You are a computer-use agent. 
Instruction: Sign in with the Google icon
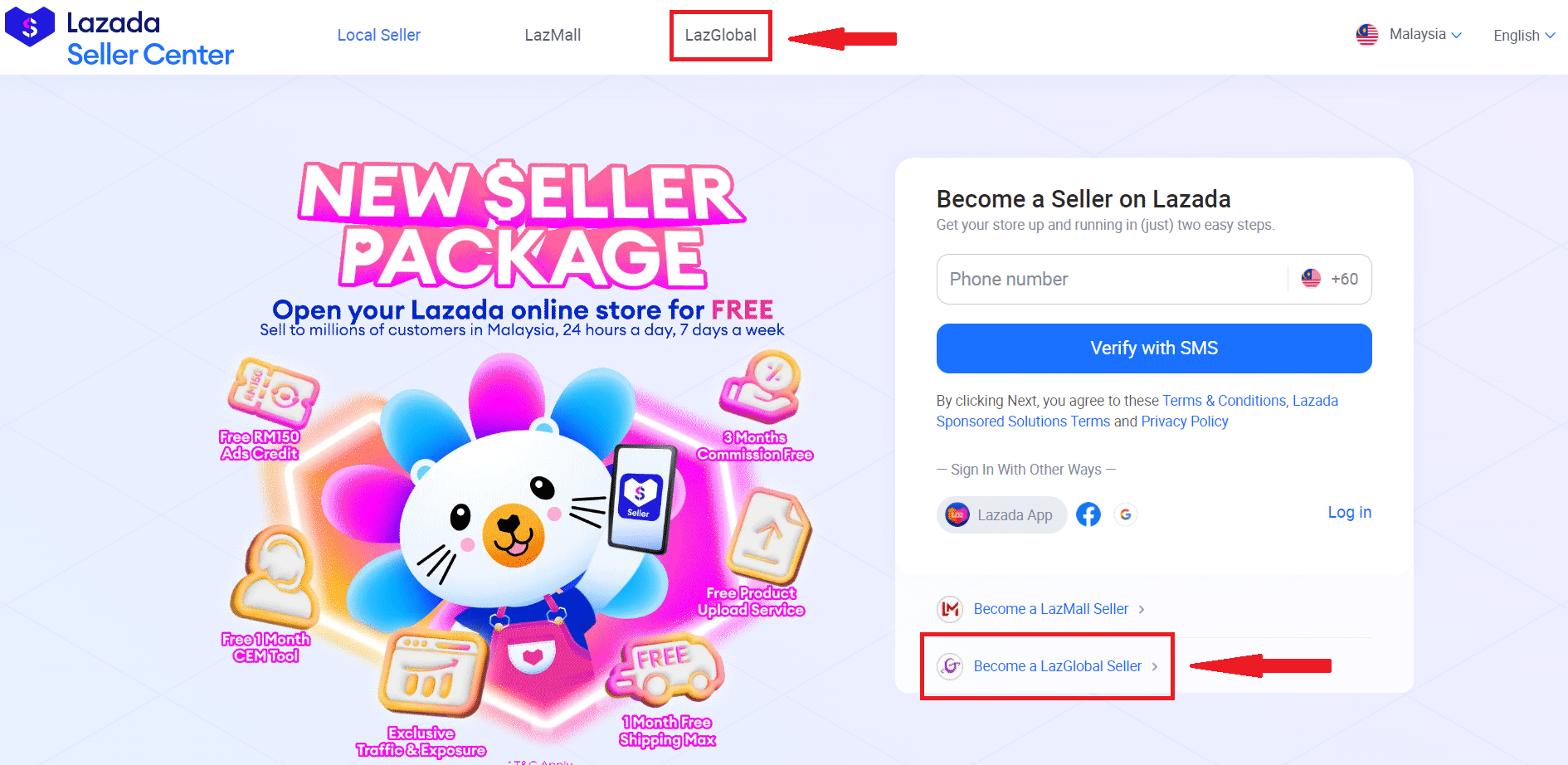pos(1125,514)
